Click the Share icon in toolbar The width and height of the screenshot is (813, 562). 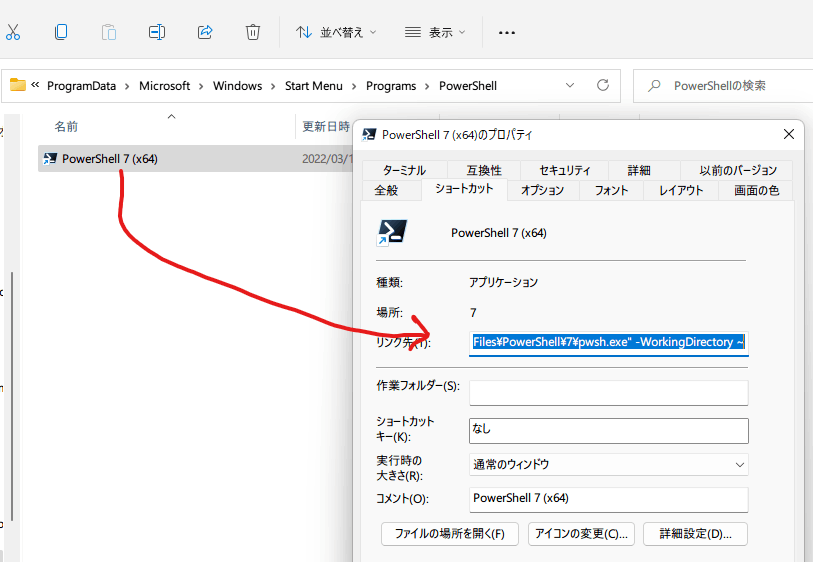(x=205, y=32)
